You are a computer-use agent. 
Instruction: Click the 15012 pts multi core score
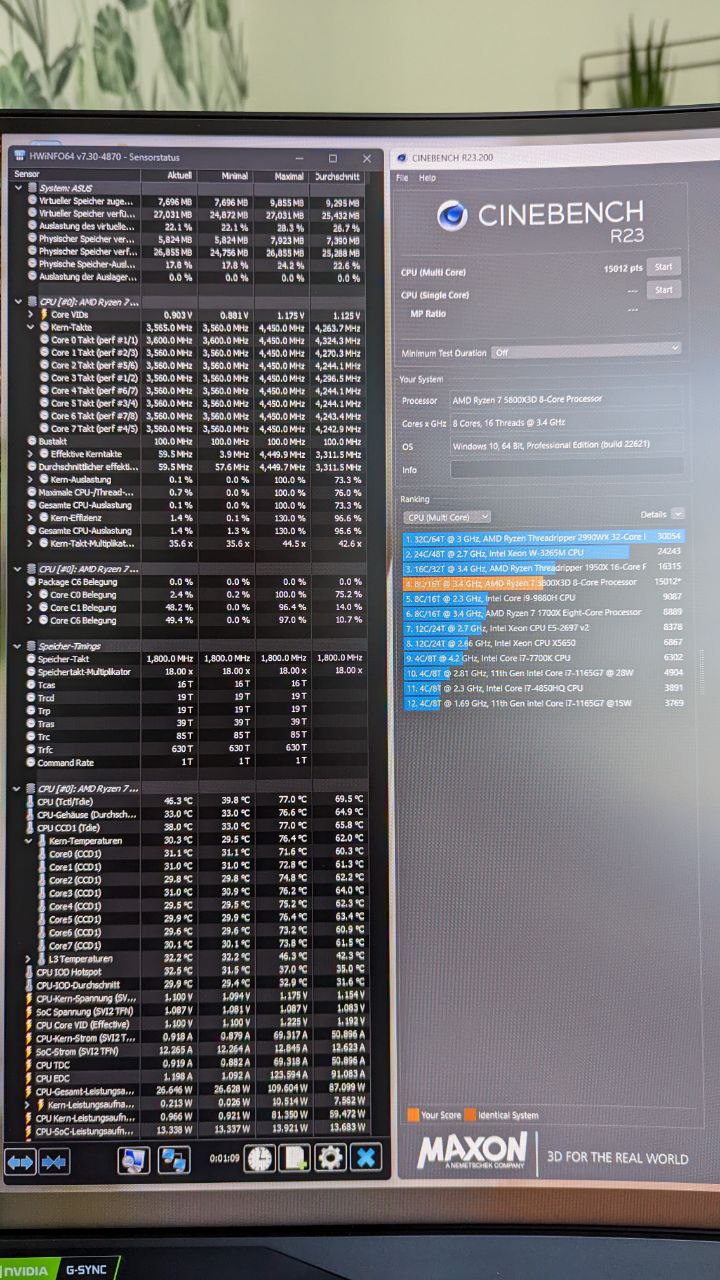point(623,269)
